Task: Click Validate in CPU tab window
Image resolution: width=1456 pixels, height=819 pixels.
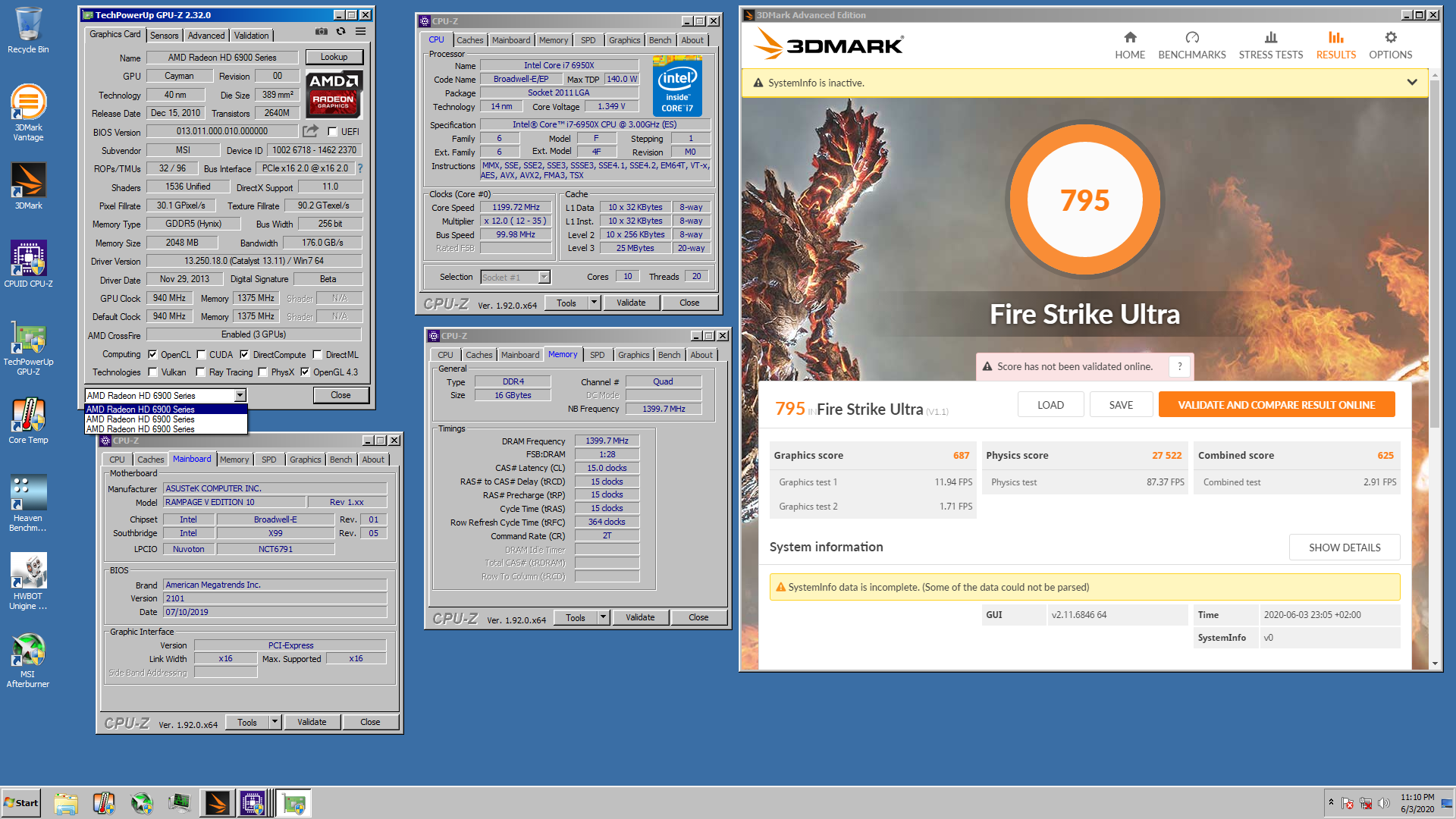Action: coord(631,303)
